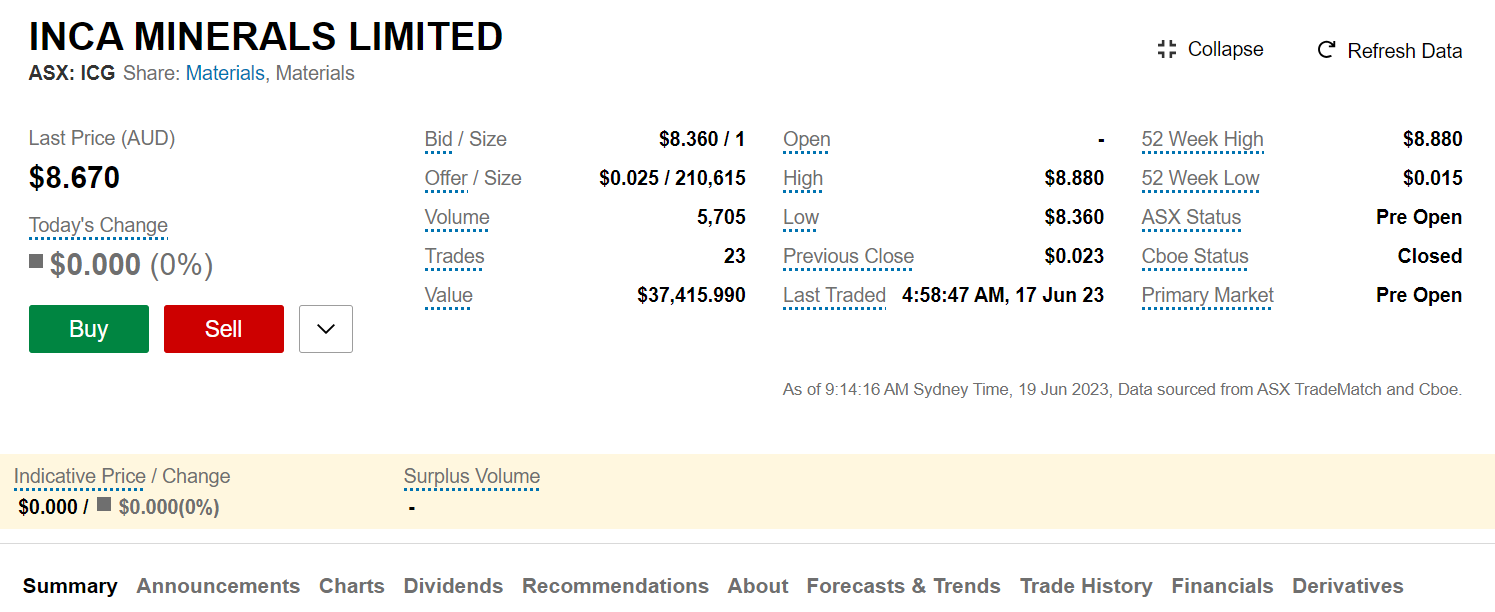Go to the Recommendations tab

tap(615, 586)
